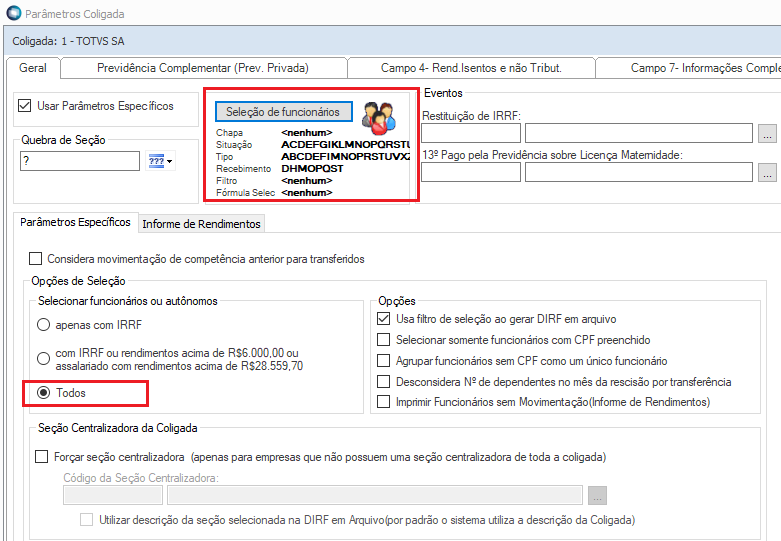The image size is (781, 541).
Task: Select the Parâmetros Específicos sub-tab
Action: [x=75, y=222]
